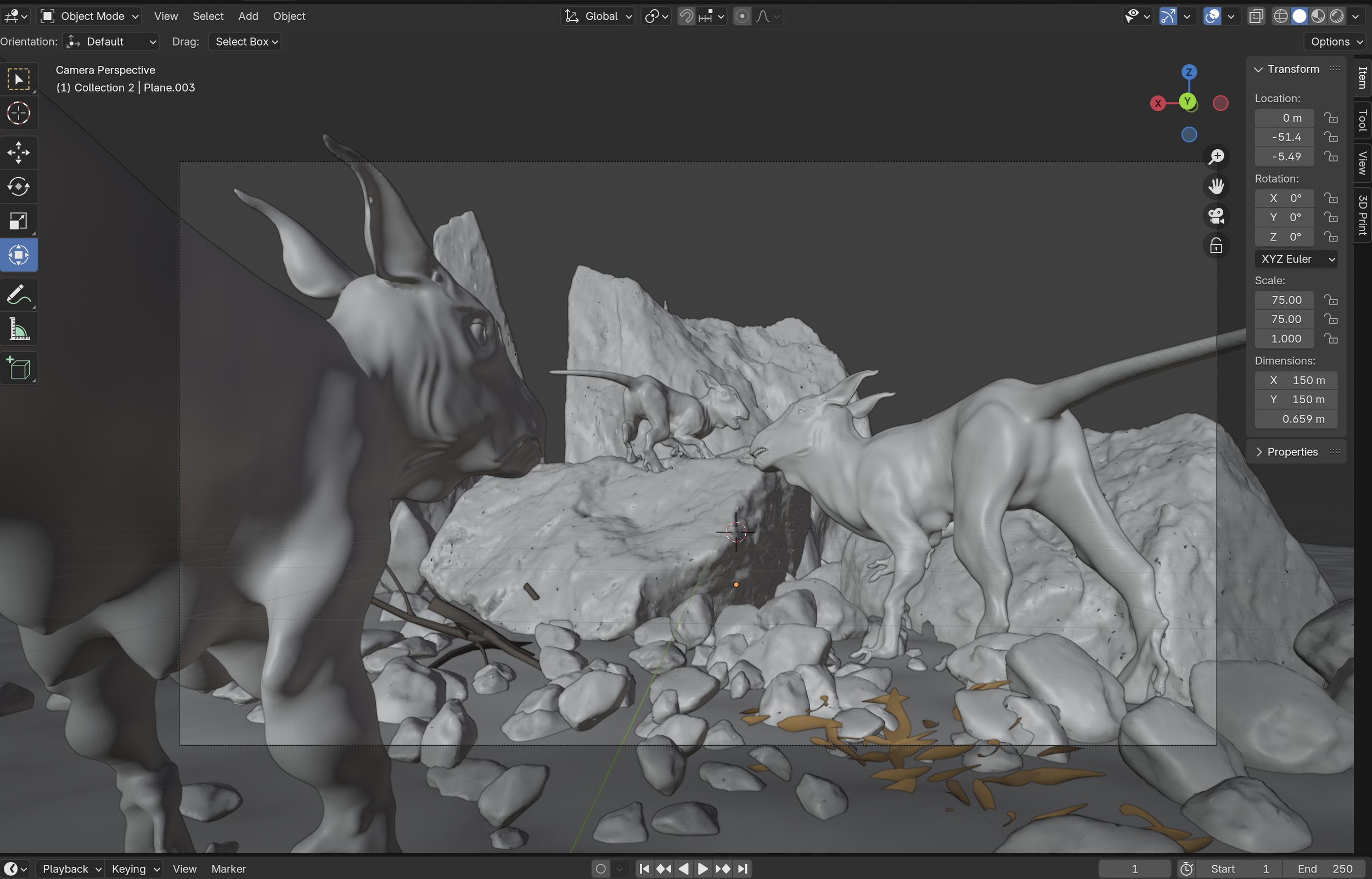Image resolution: width=1372 pixels, height=879 pixels.
Task: Select the Rotate tool
Action: [18, 187]
